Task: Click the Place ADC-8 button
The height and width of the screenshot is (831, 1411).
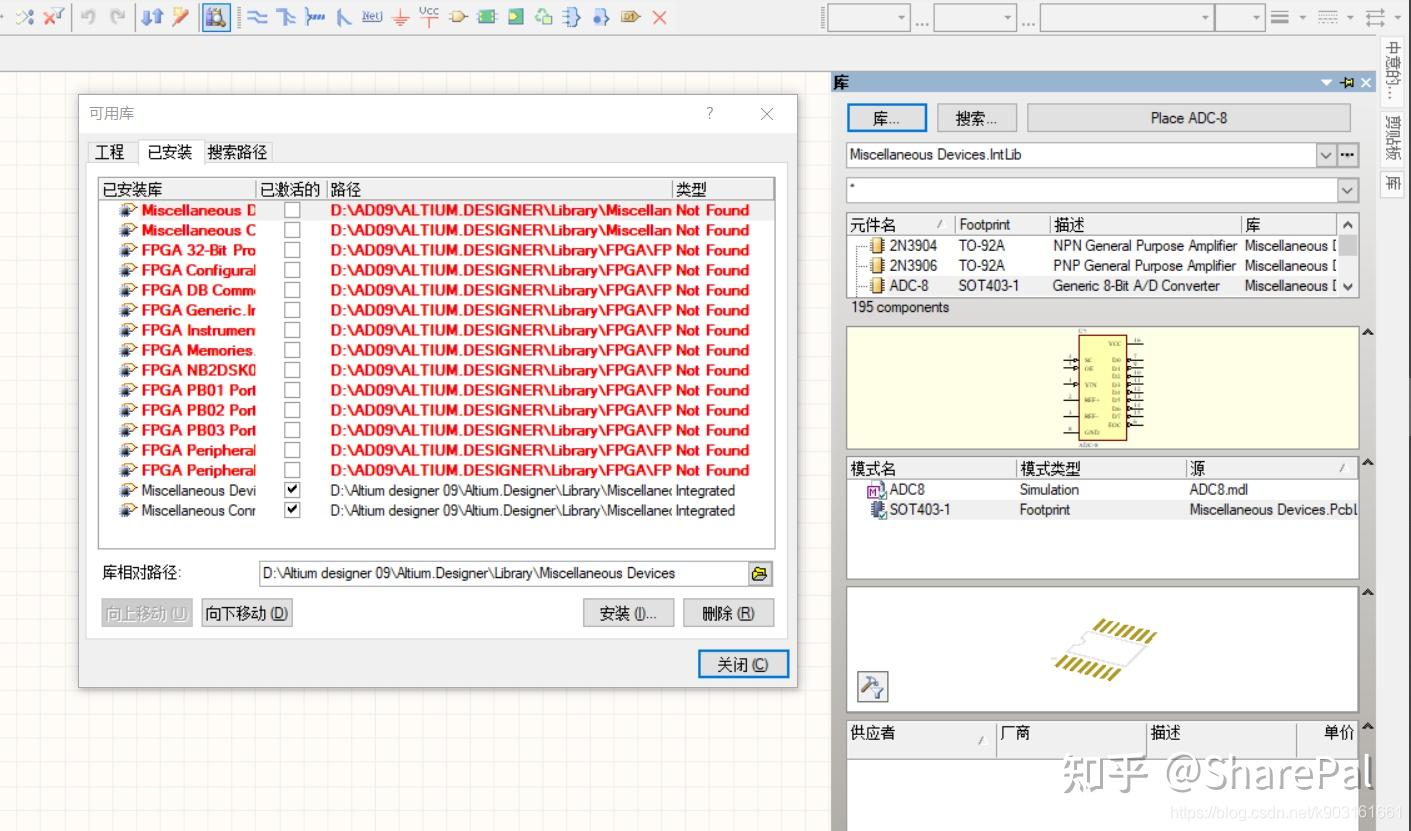Action: [x=1186, y=117]
